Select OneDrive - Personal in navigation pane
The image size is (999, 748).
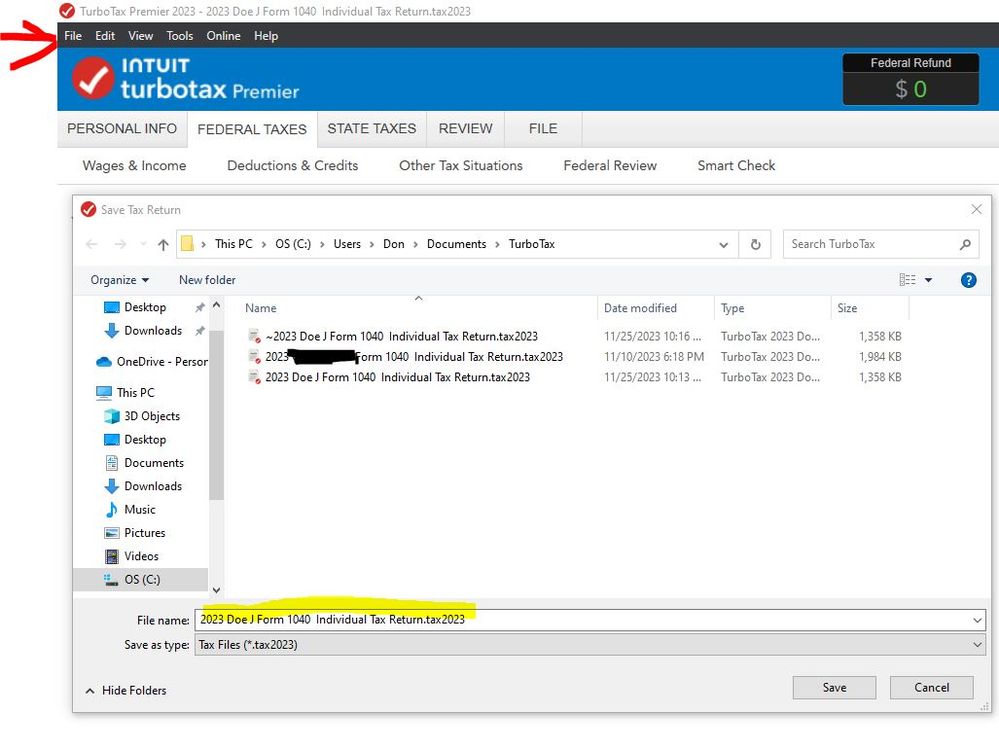[x=152, y=362]
